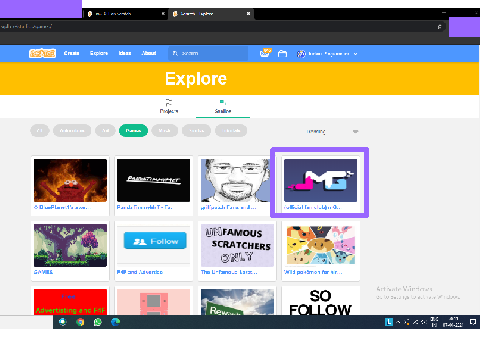Open the messages envelope icon
The width and height of the screenshot is (480, 360).
pyautogui.click(x=265, y=53)
